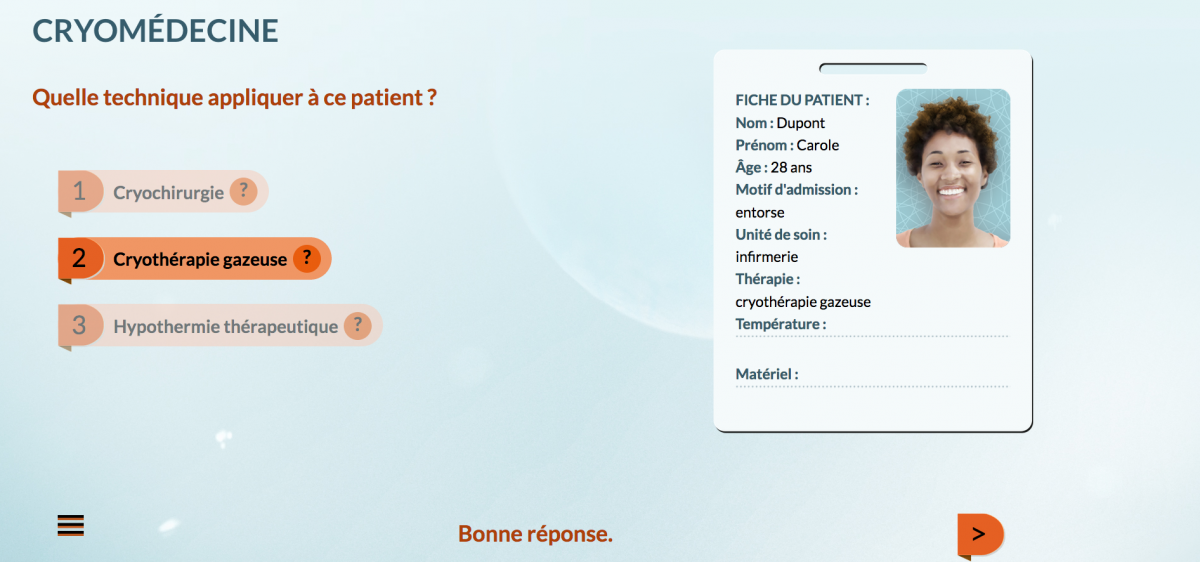
Task: Click the CRYOMÉDECINE title heading
Action: tap(156, 30)
